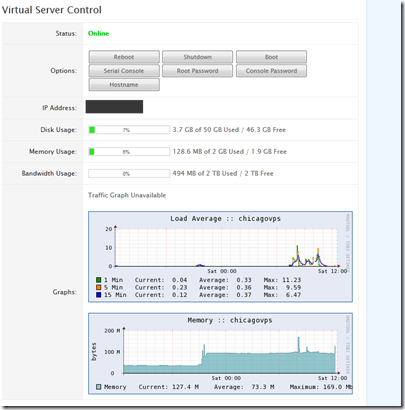Click the Shutdown button
Screen dimensions: 405x410
point(198,57)
